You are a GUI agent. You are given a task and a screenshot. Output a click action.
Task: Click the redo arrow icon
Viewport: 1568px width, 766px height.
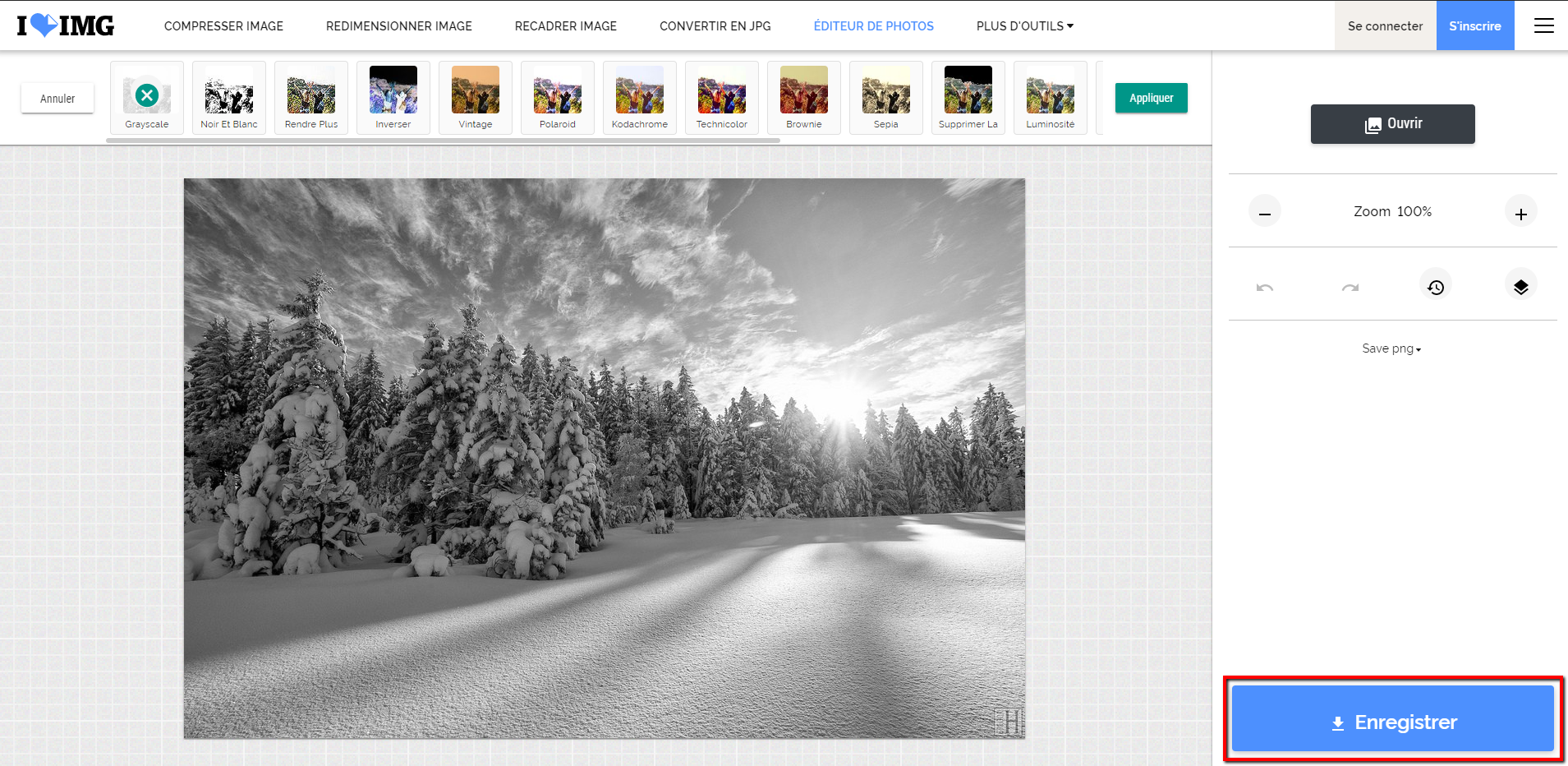pyautogui.click(x=1350, y=287)
